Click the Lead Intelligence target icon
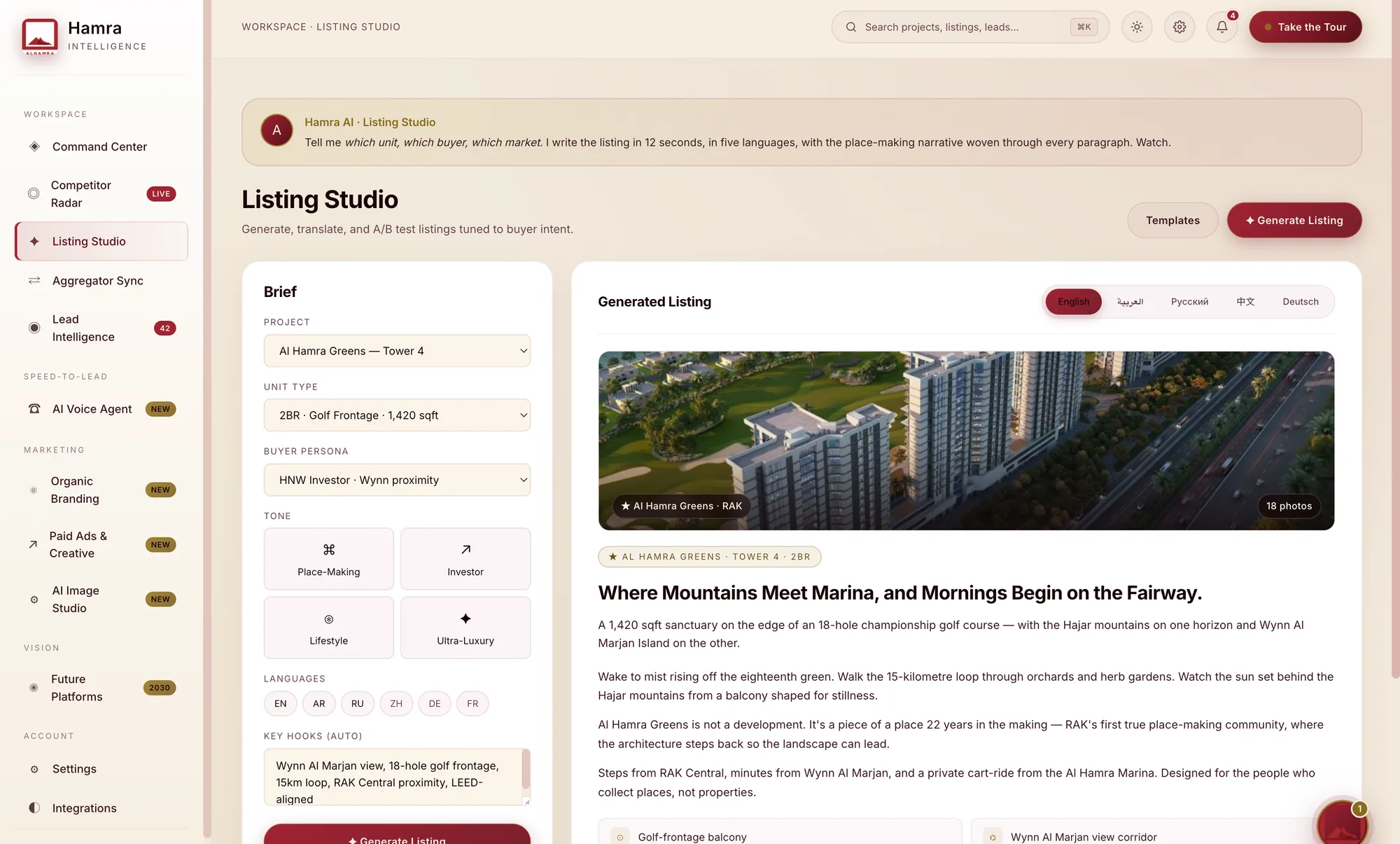The height and width of the screenshot is (844, 1400). pos(34,328)
